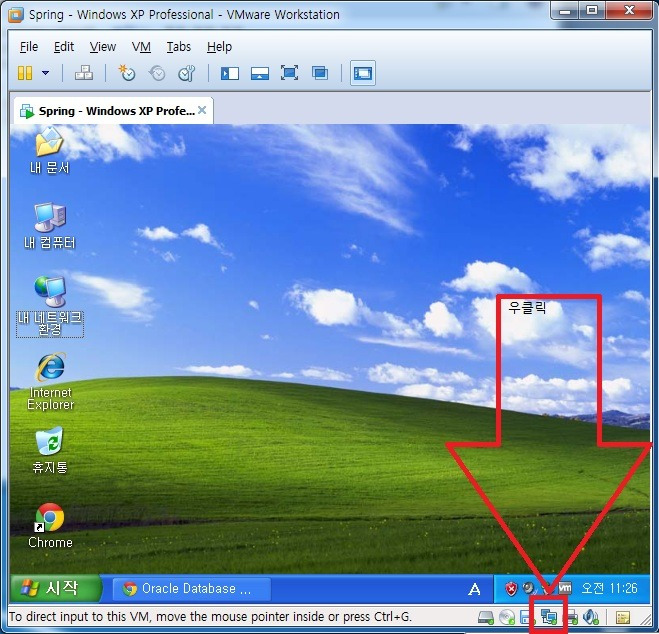
Task: Click the speaker volume tray icon in XP
Action: click(529, 588)
